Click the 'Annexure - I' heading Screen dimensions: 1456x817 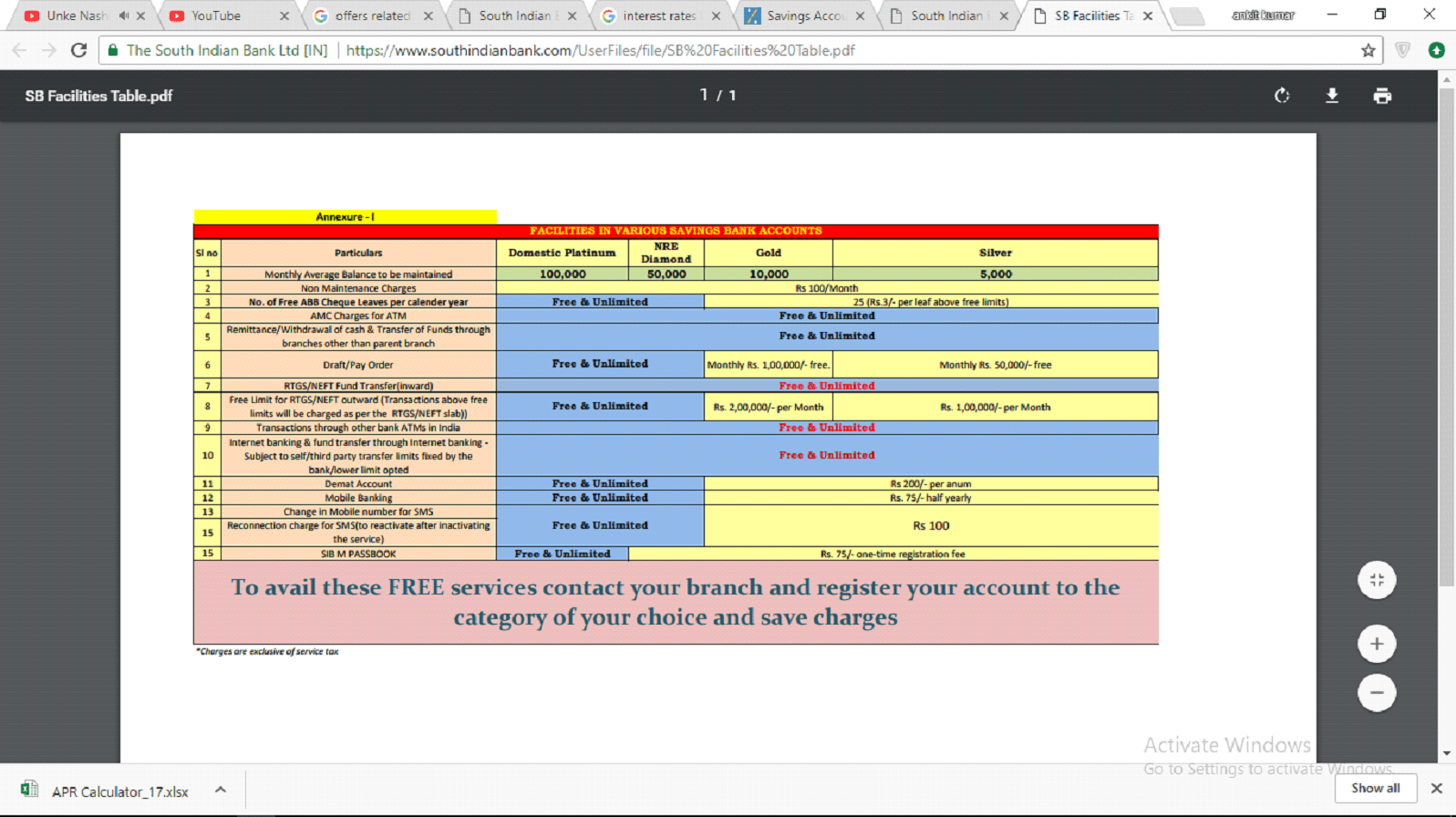coord(346,217)
